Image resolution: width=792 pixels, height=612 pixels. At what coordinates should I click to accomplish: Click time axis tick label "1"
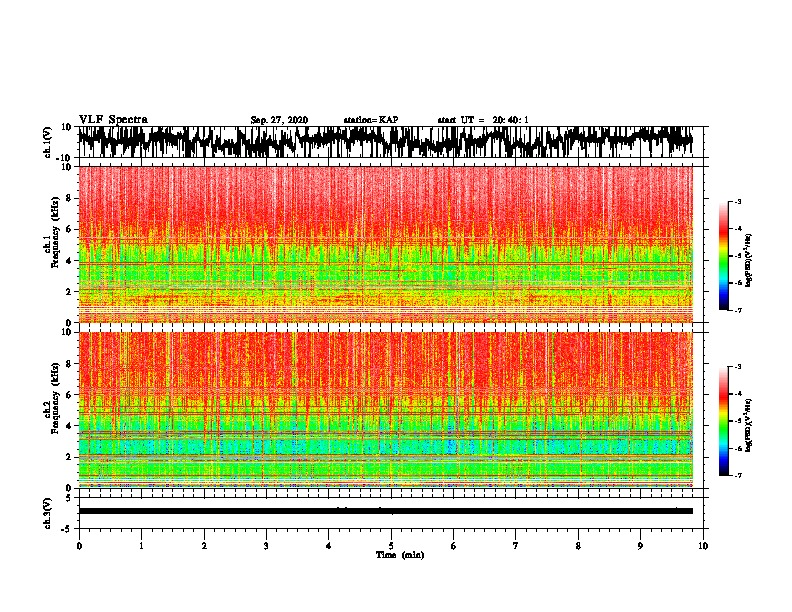[x=141, y=546]
